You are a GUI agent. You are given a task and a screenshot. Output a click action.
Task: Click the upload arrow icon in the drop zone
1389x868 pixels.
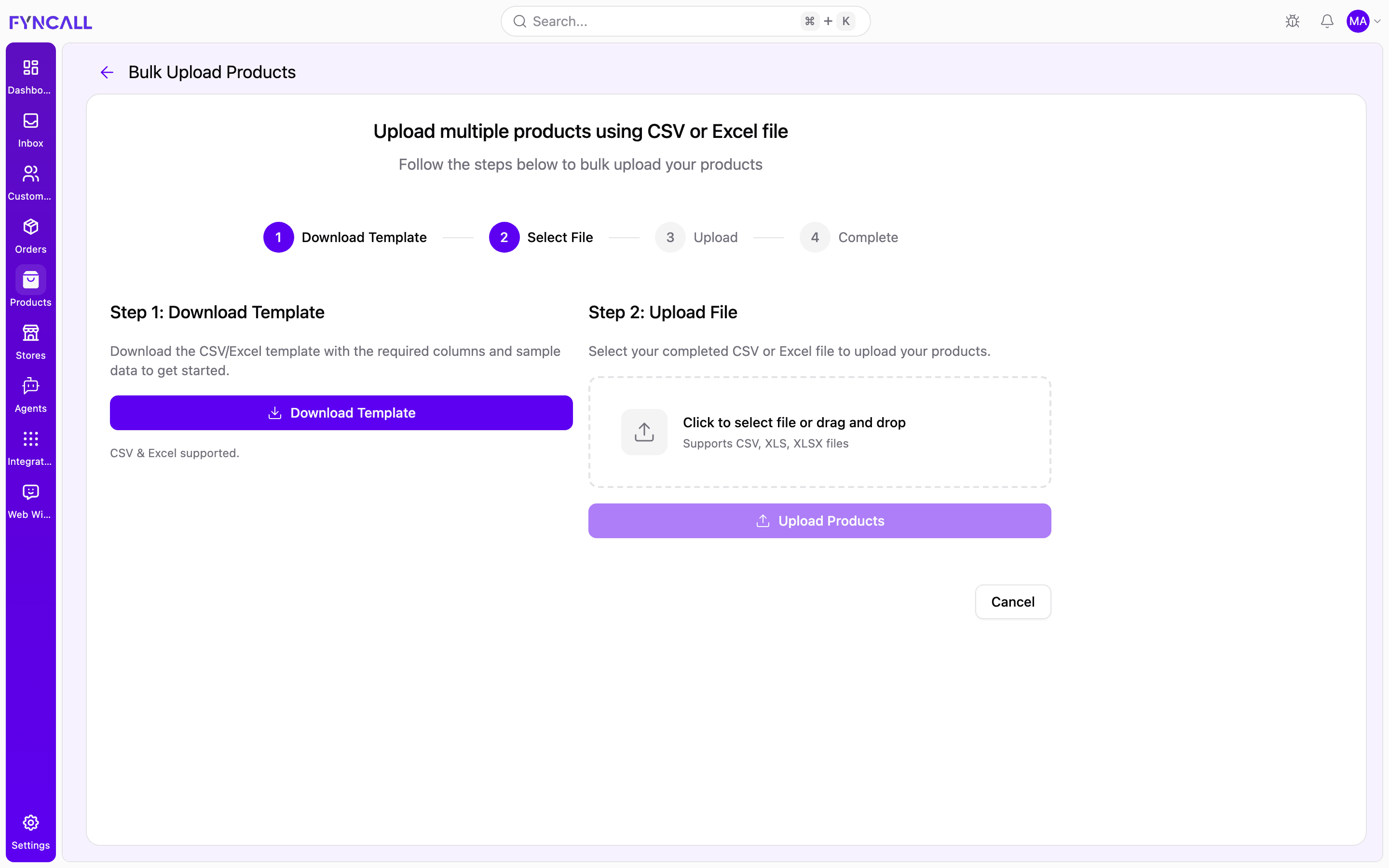[x=644, y=432]
